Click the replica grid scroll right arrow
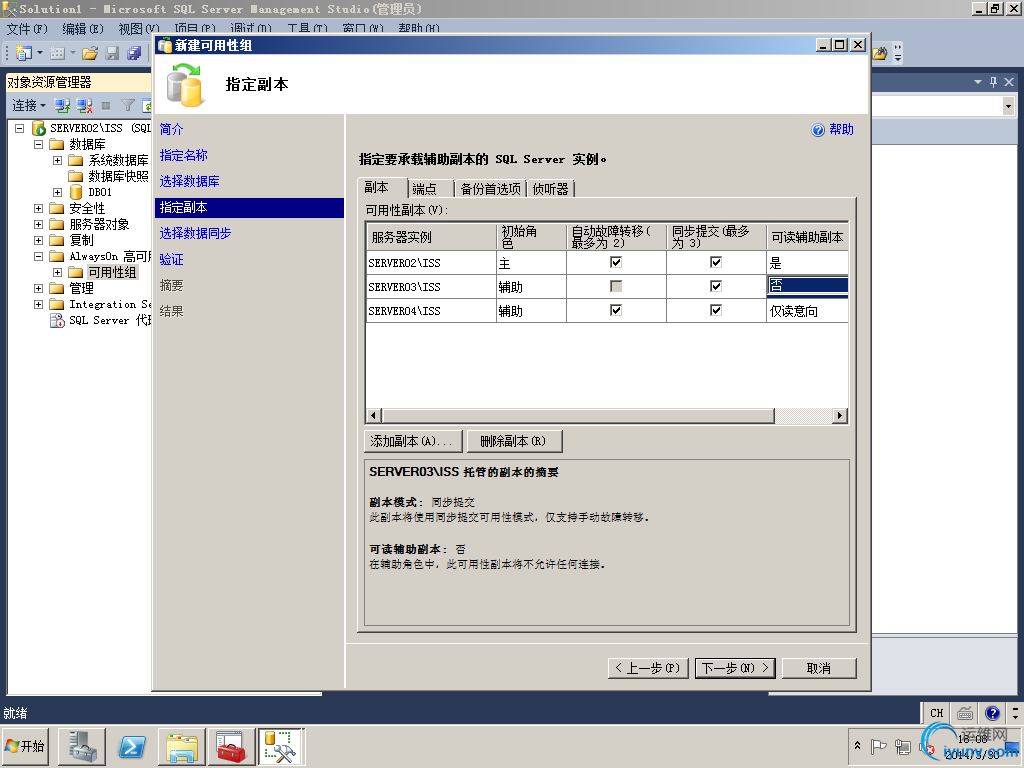Screen dimensions: 1024x768 [840, 415]
